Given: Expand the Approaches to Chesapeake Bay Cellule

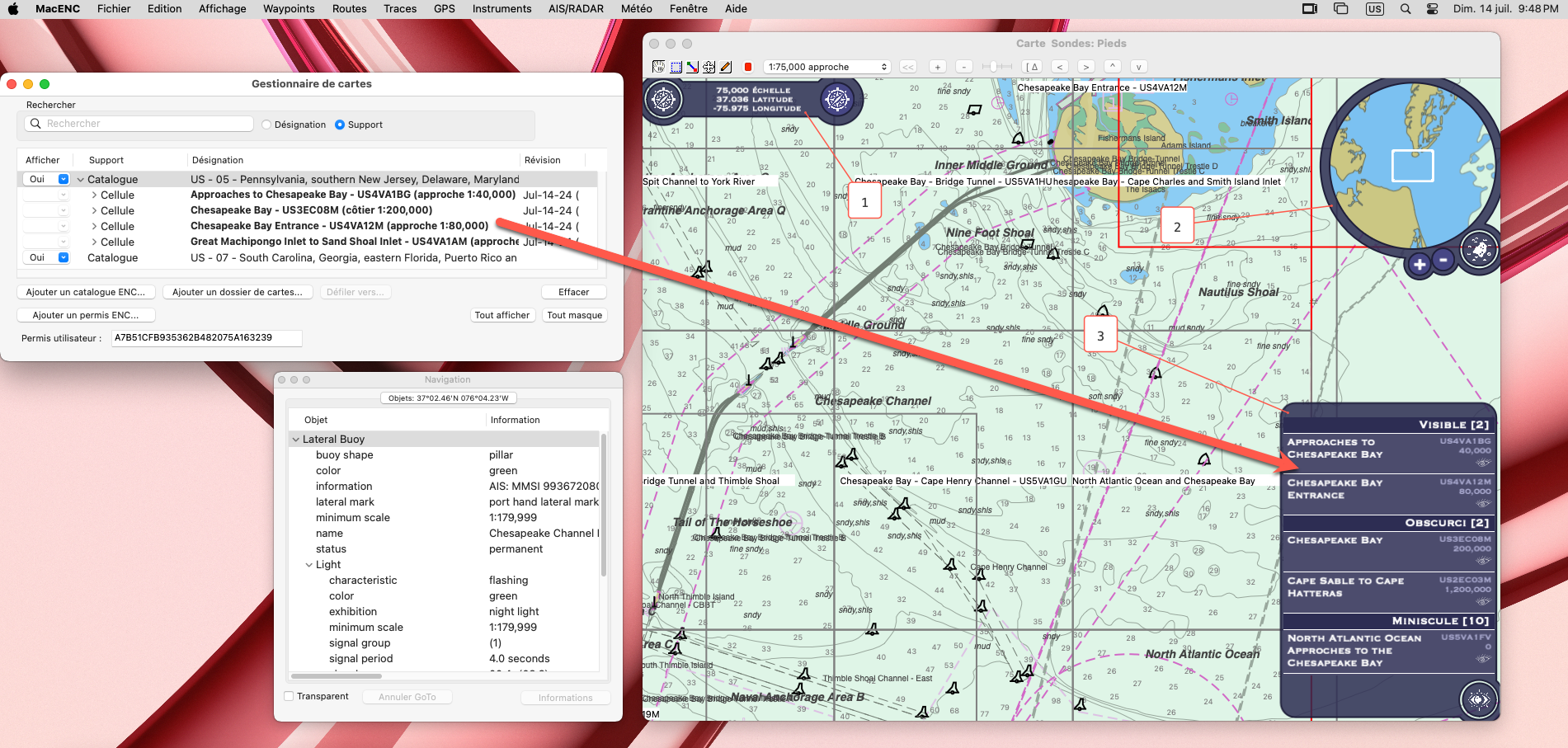Looking at the screenshot, I should pos(94,195).
